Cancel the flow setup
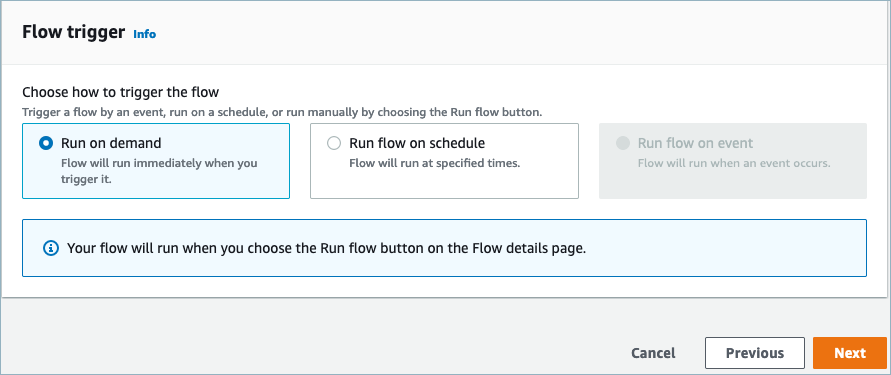Screen dimensions: 891x375 (653, 353)
